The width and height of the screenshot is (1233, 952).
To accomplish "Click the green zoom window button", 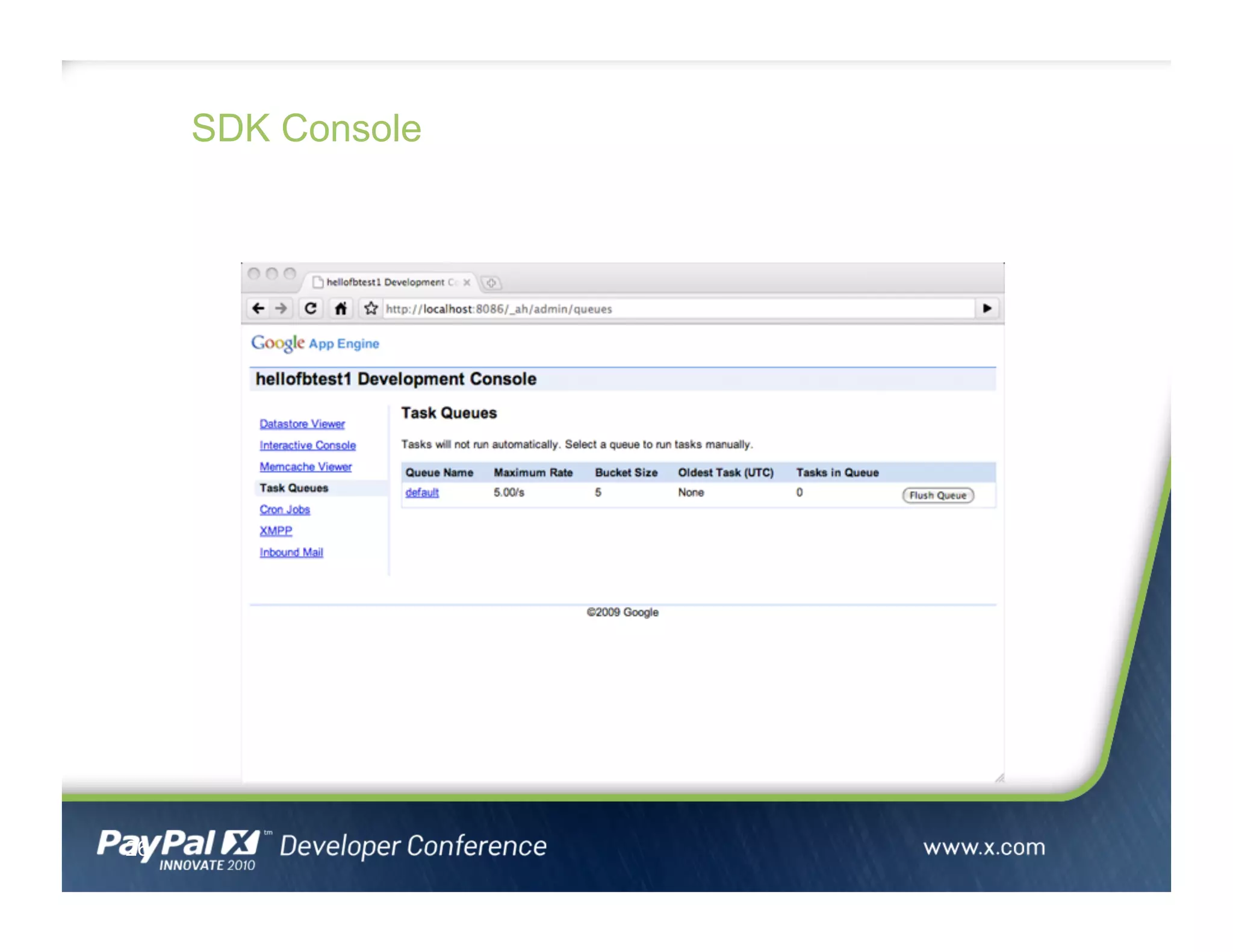I will 290,274.
